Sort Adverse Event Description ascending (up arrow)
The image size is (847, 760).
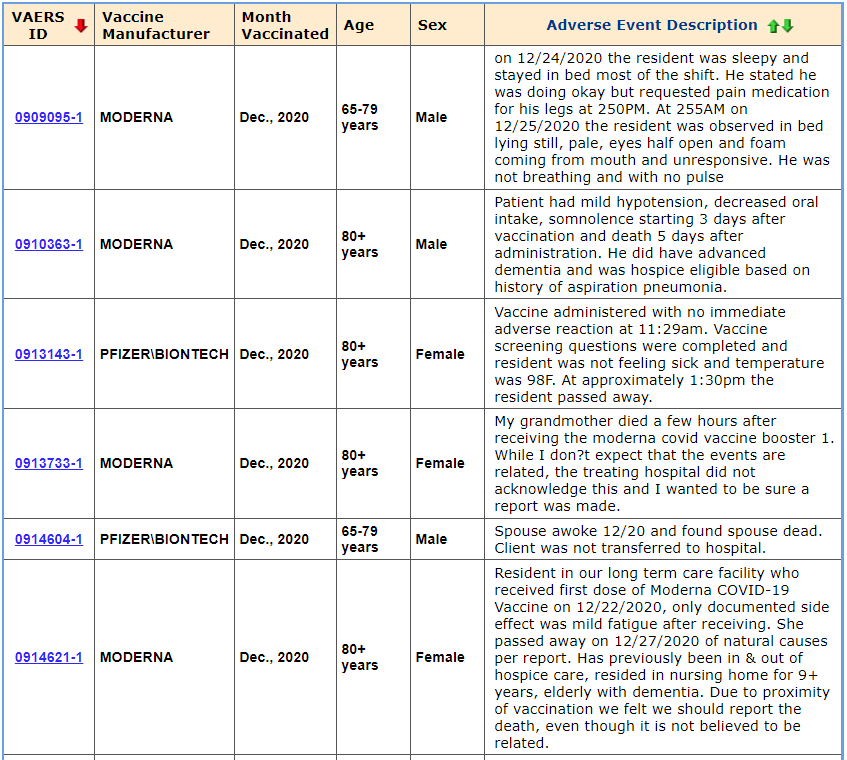(x=774, y=25)
